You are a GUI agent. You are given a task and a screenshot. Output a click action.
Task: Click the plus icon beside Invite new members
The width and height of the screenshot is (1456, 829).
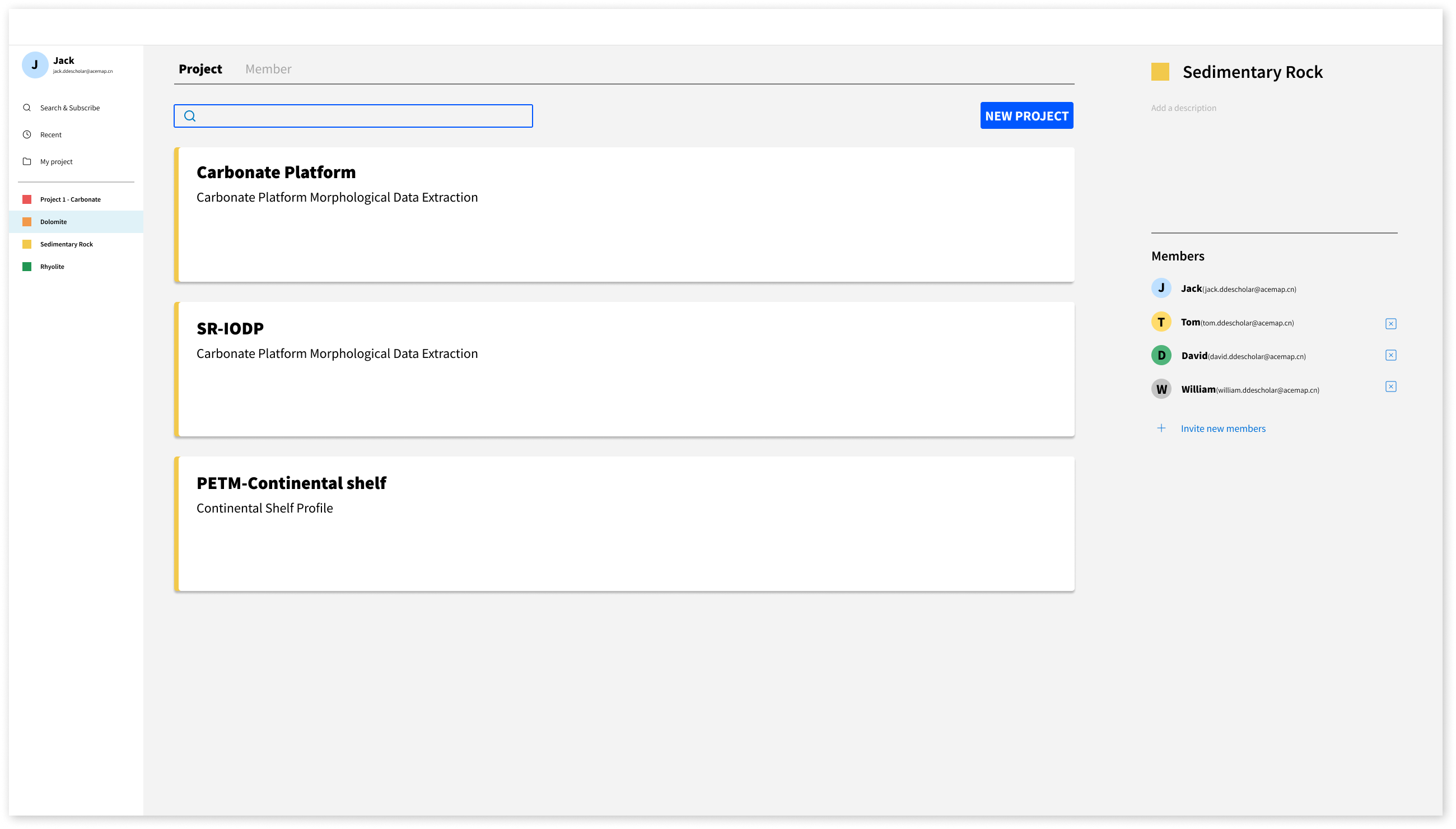click(x=1161, y=428)
